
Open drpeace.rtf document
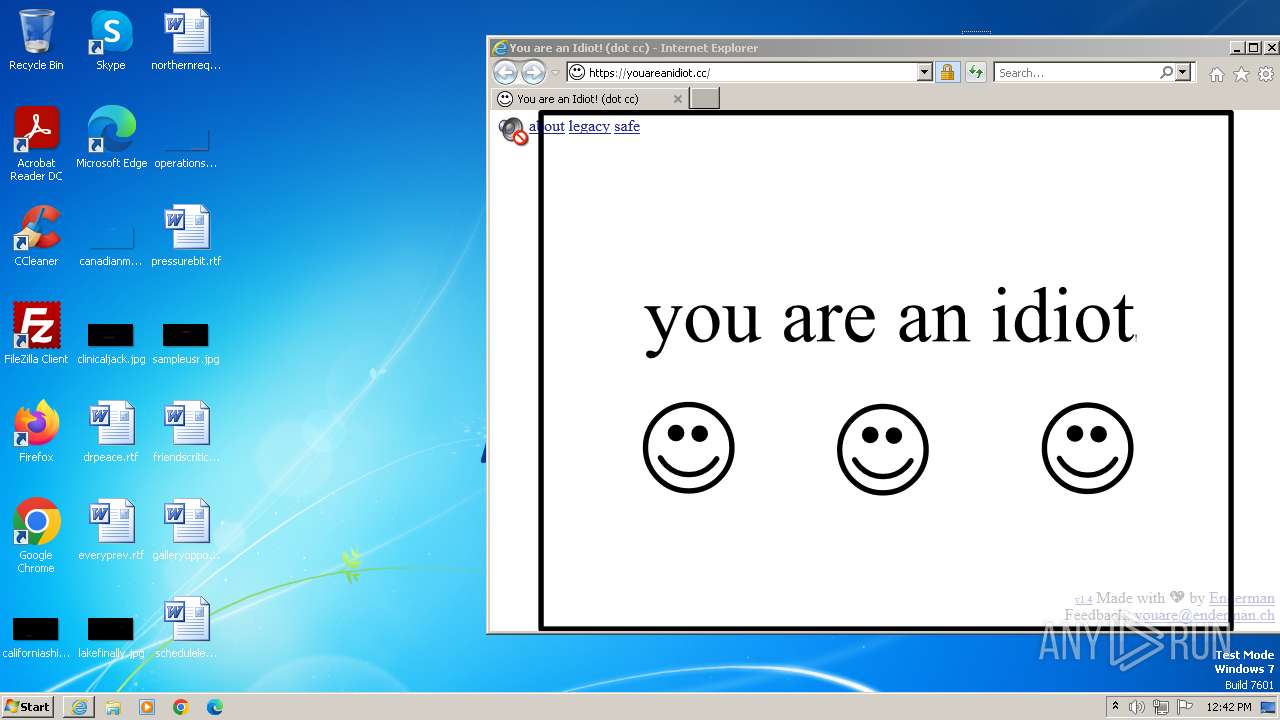pos(111,432)
